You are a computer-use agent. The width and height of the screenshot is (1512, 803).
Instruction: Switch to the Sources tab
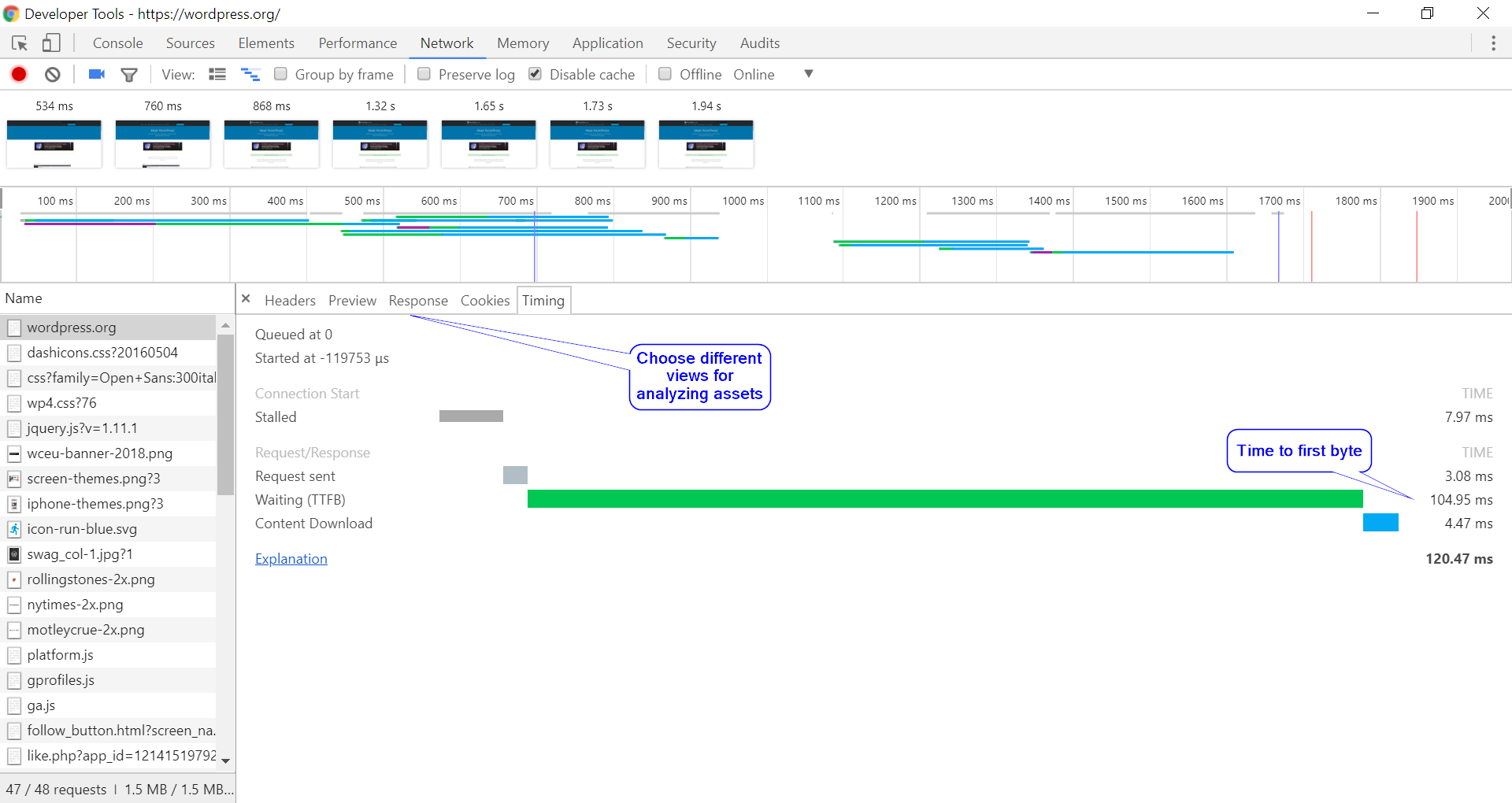pyautogui.click(x=191, y=43)
